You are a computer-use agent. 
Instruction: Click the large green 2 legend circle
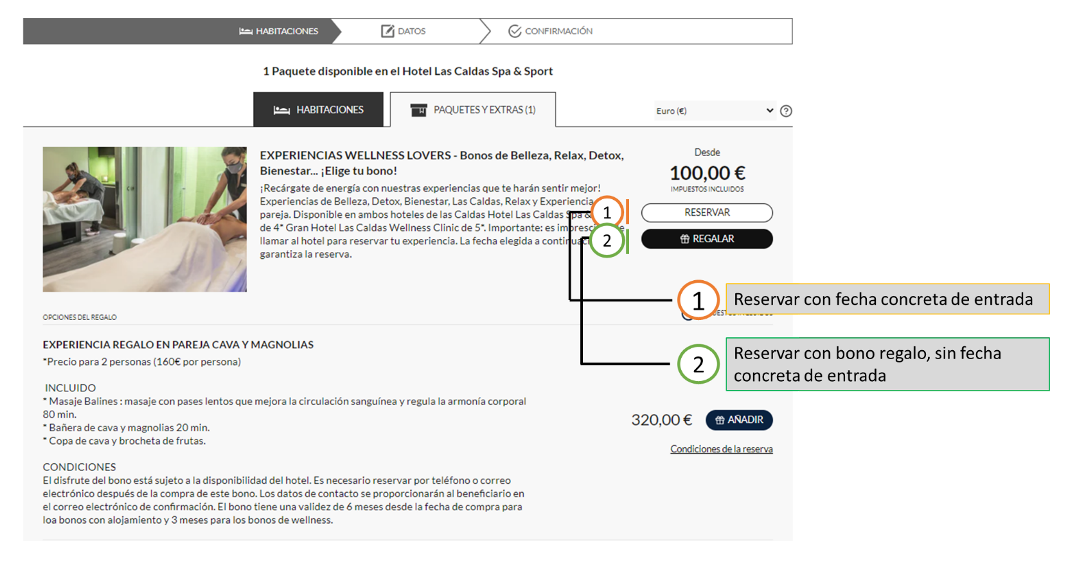(698, 365)
